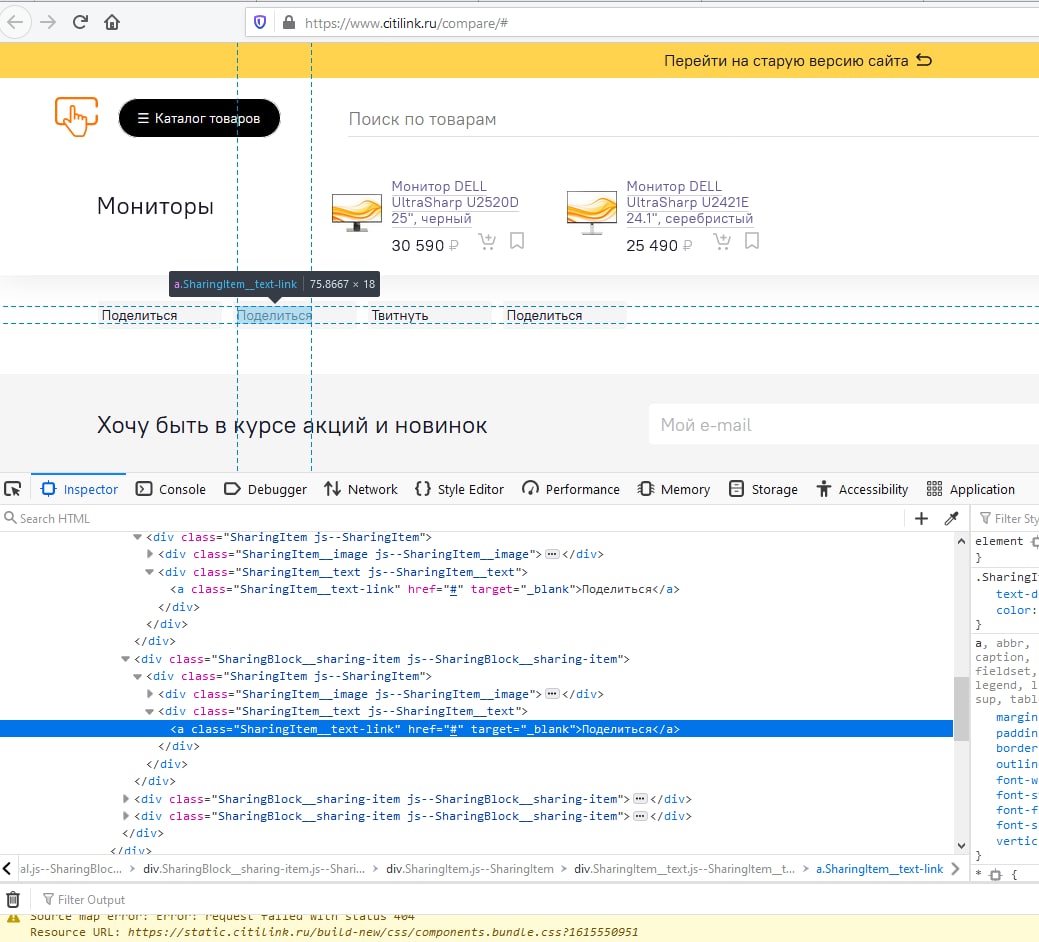Focus the Filter Styles field
1039x942 pixels.
(1009, 519)
